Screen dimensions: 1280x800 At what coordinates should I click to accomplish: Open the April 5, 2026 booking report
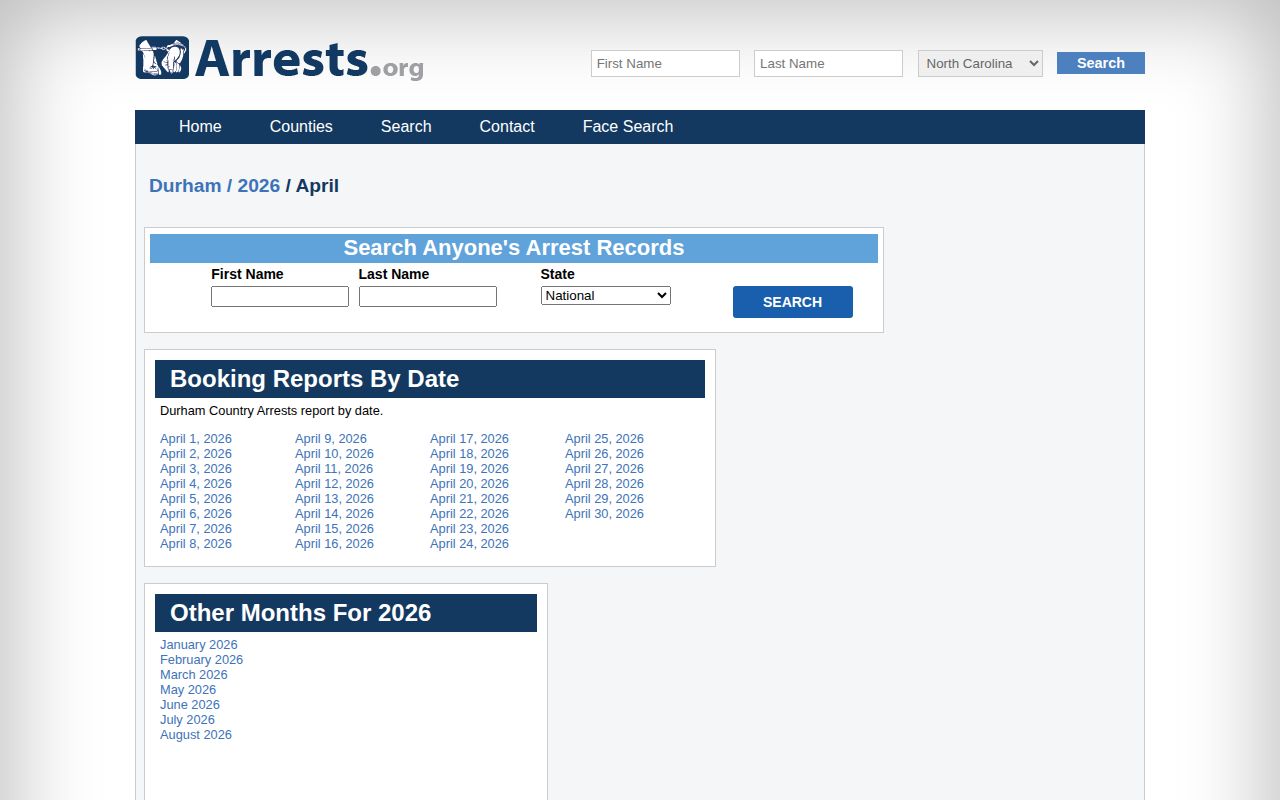pos(196,499)
